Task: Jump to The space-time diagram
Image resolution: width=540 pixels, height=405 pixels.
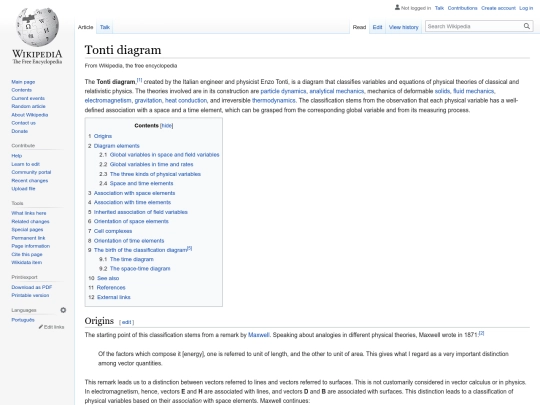Action: tap(140, 269)
